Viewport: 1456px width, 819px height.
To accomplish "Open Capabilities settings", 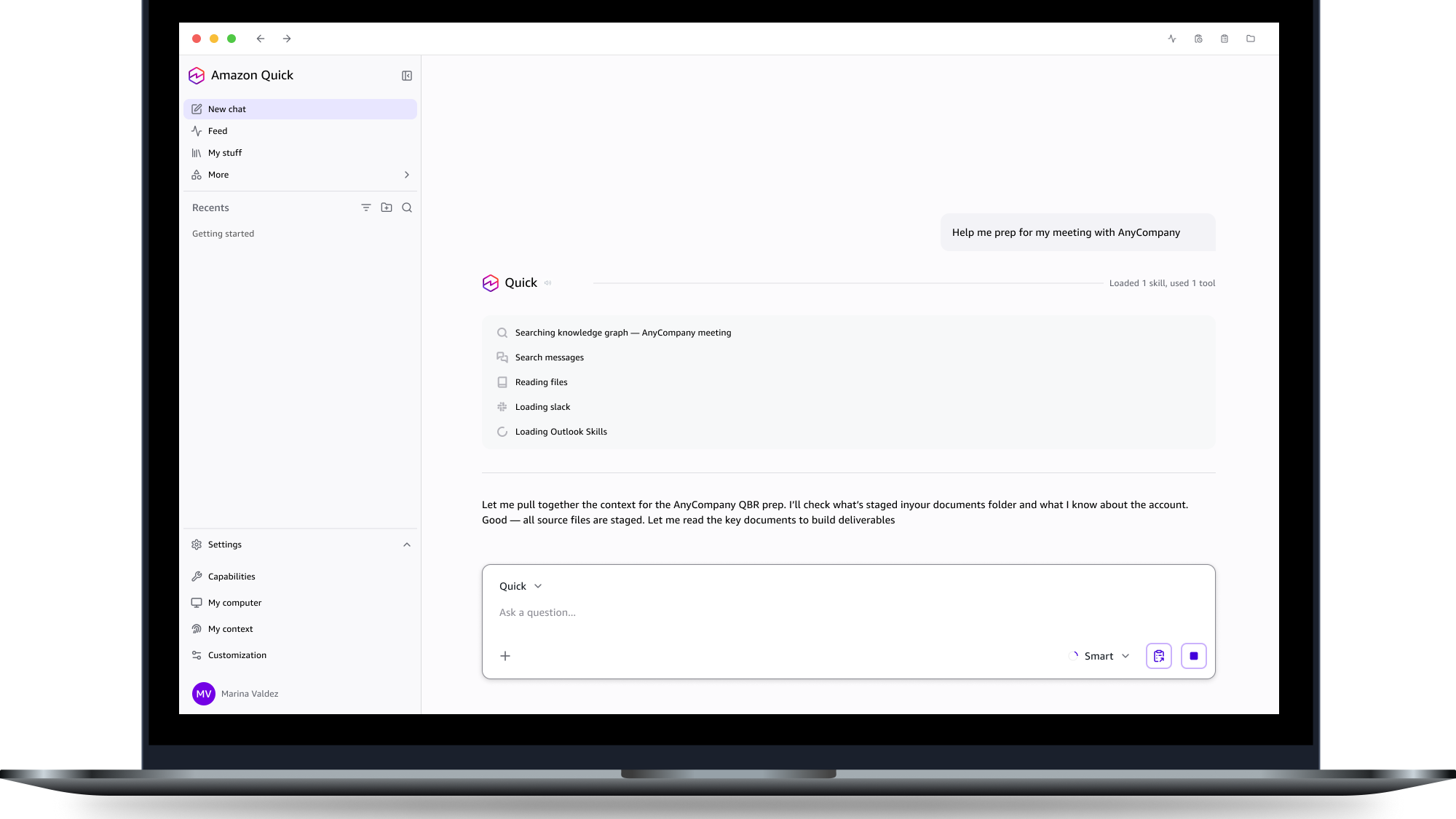I will pyautogui.click(x=231, y=576).
